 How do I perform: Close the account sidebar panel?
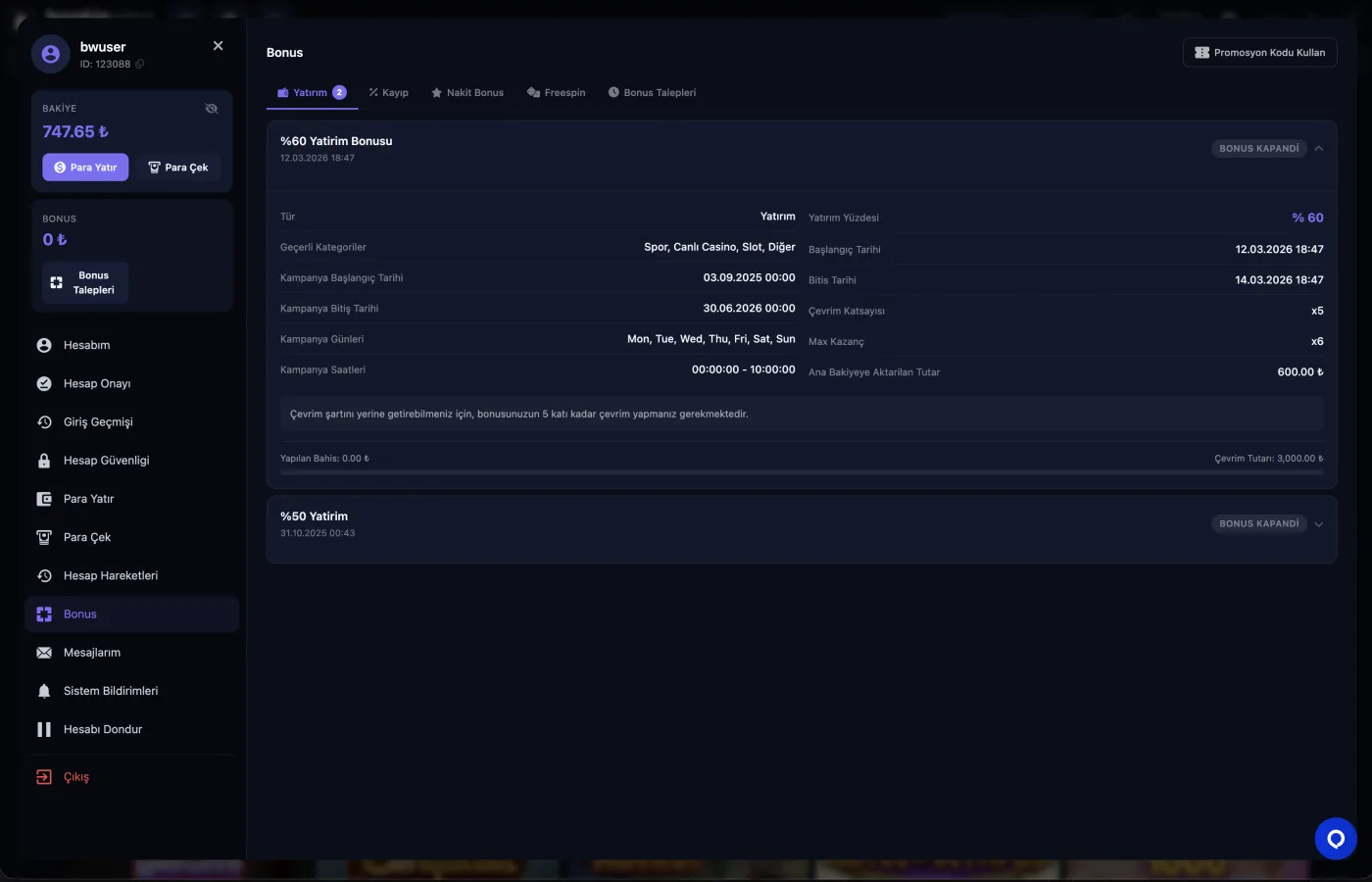218,46
